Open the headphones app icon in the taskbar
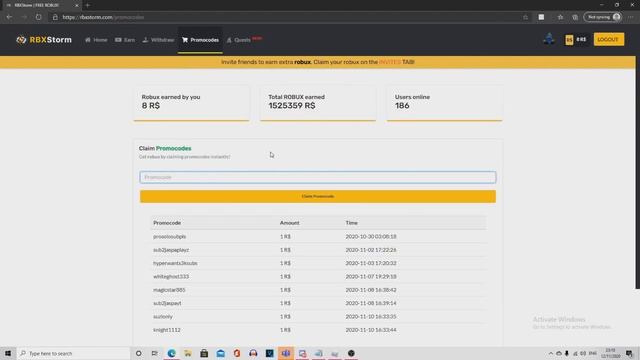This screenshot has width=640, height=360. point(253,353)
